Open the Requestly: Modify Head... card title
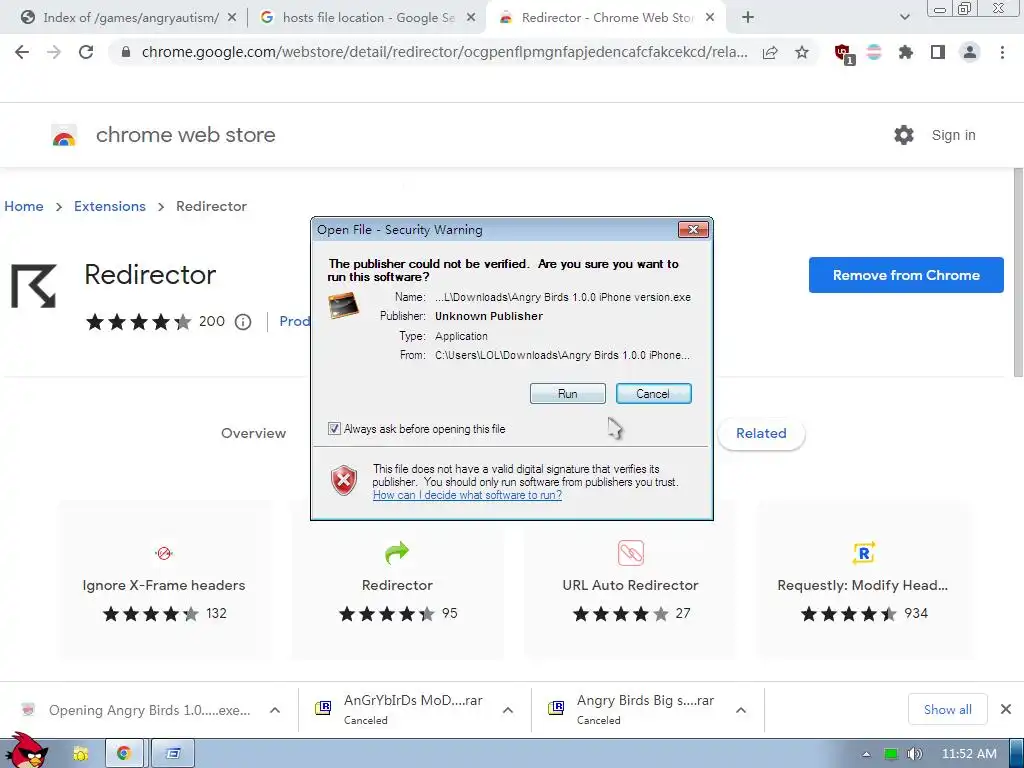The height and width of the screenshot is (768, 1024). pyautogui.click(x=862, y=585)
